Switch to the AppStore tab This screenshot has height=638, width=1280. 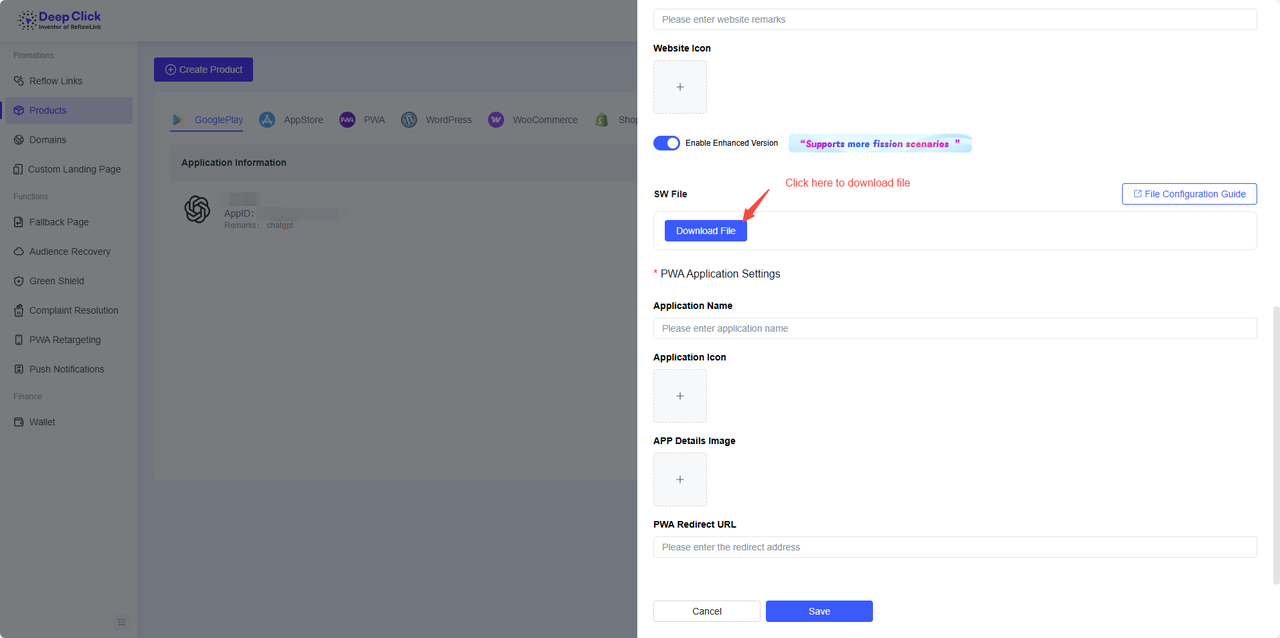(291, 120)
